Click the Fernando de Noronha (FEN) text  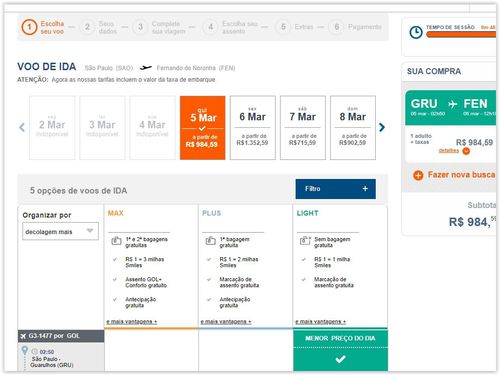(x=196, y=68)
